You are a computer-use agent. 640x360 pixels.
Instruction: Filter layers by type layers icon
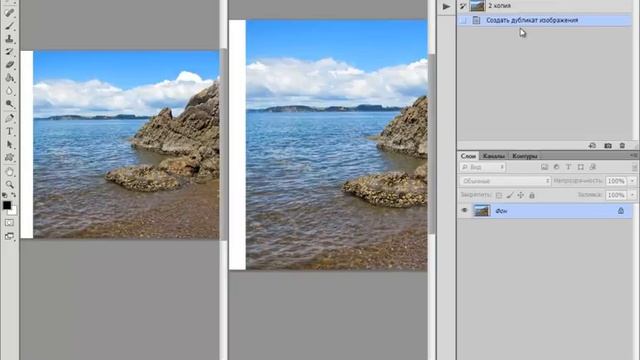tap(568, 167)
